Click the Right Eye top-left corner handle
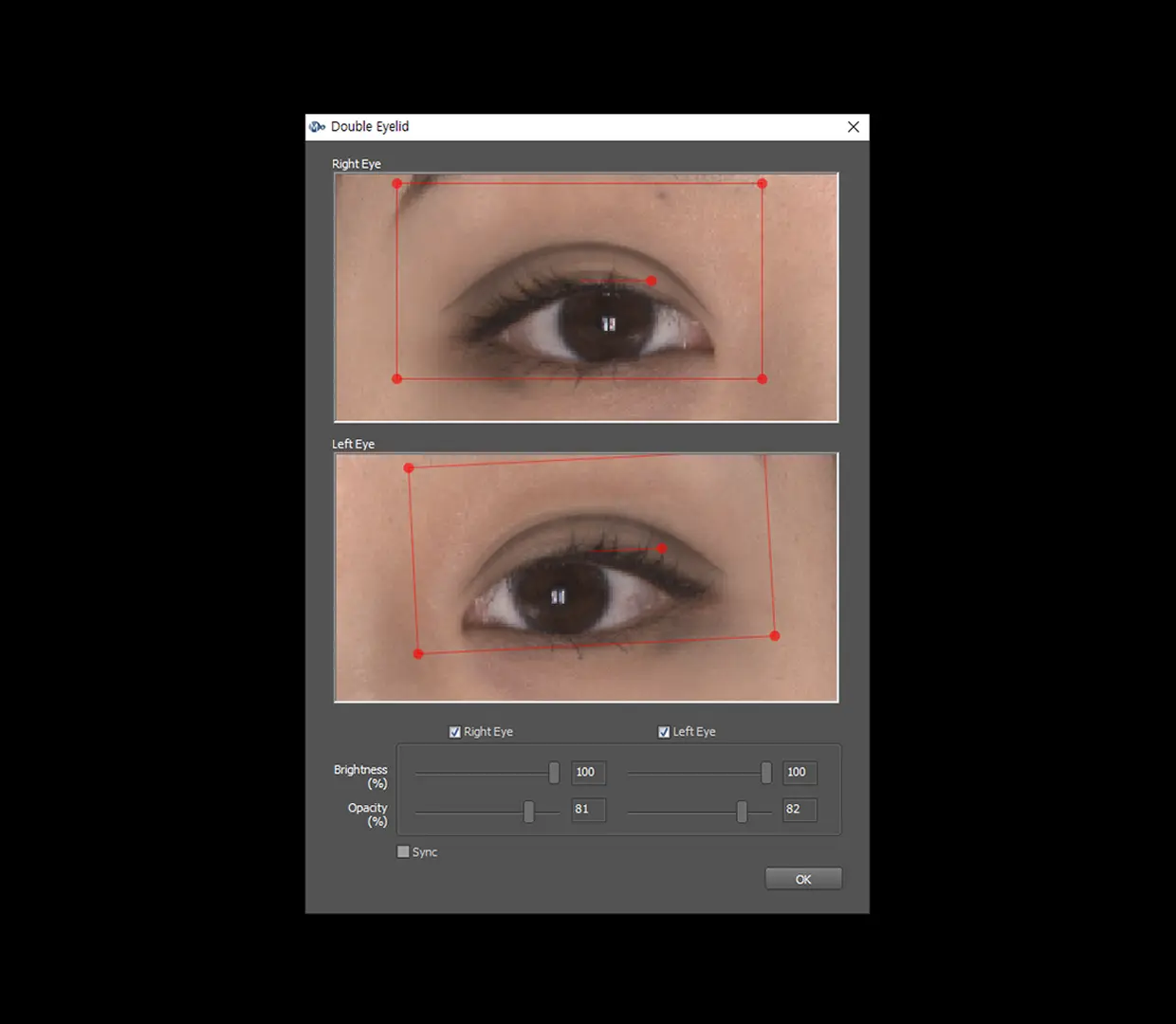The image size is (1176, 1024). (x=397, y=184)
